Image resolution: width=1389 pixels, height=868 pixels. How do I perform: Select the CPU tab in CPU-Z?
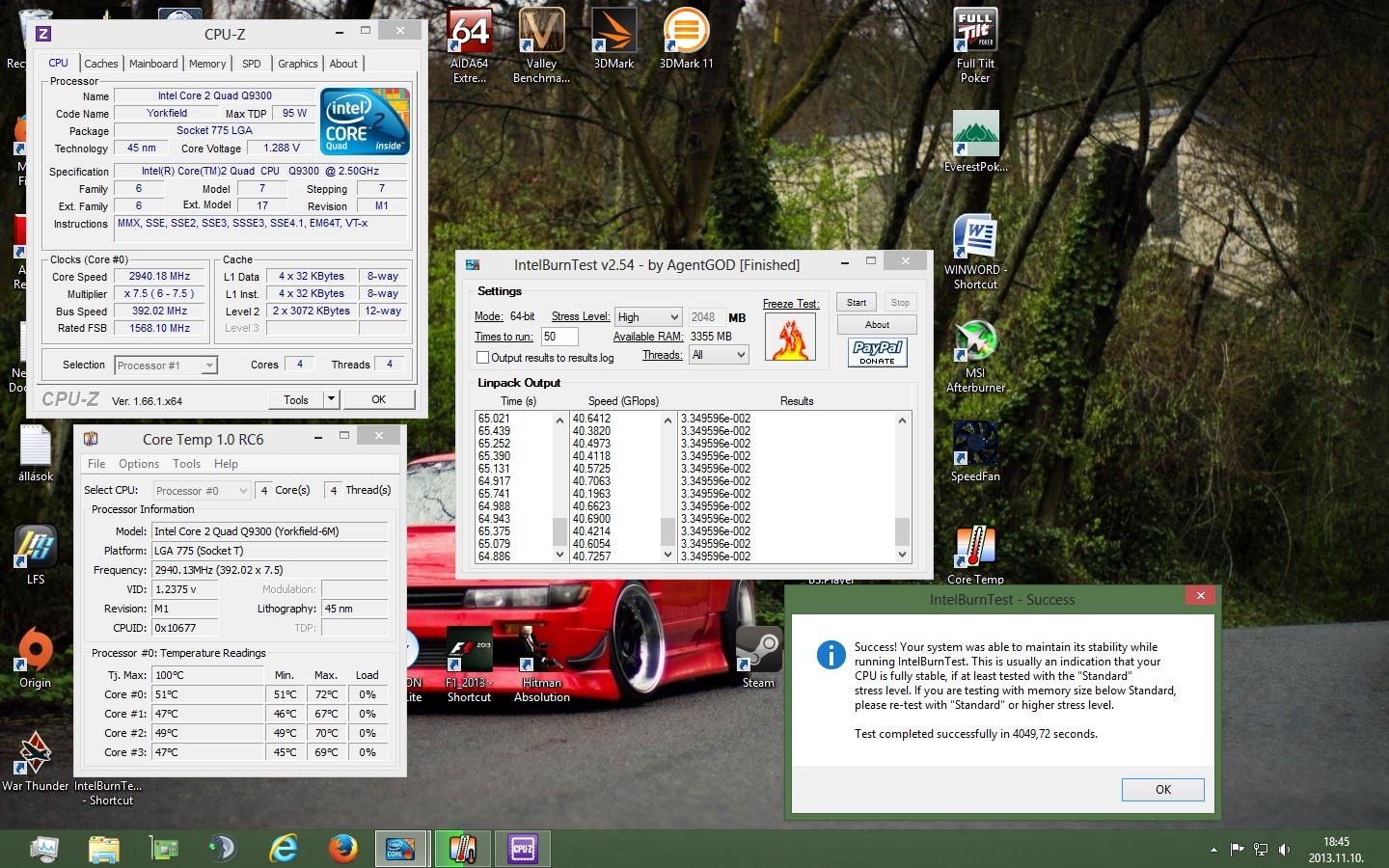58,63
